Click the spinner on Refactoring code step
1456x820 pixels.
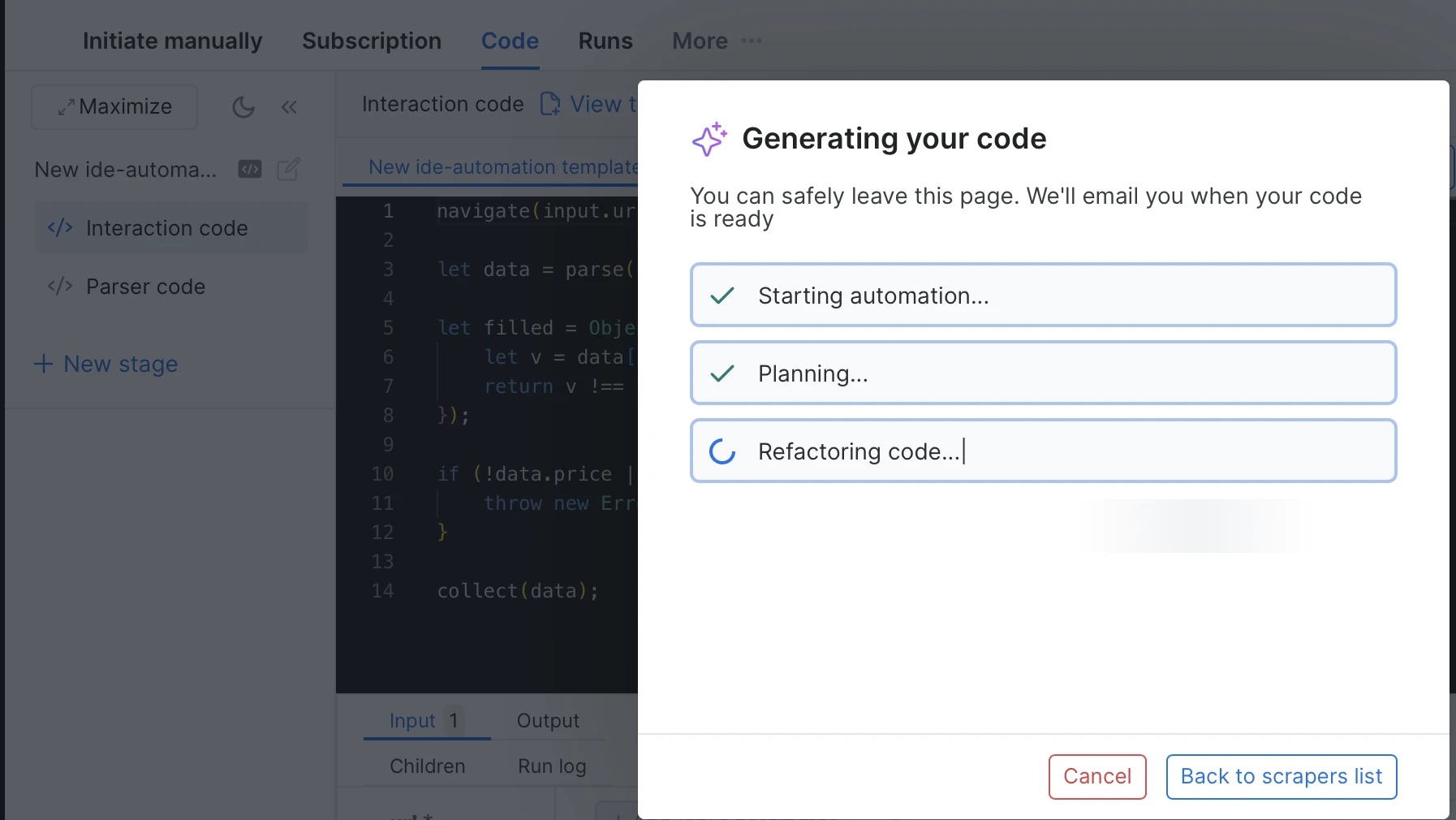(x=722, y=451)
